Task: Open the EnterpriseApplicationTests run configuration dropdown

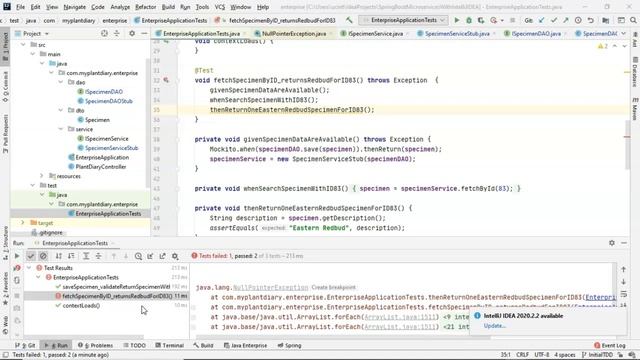Action: point(403,20)
